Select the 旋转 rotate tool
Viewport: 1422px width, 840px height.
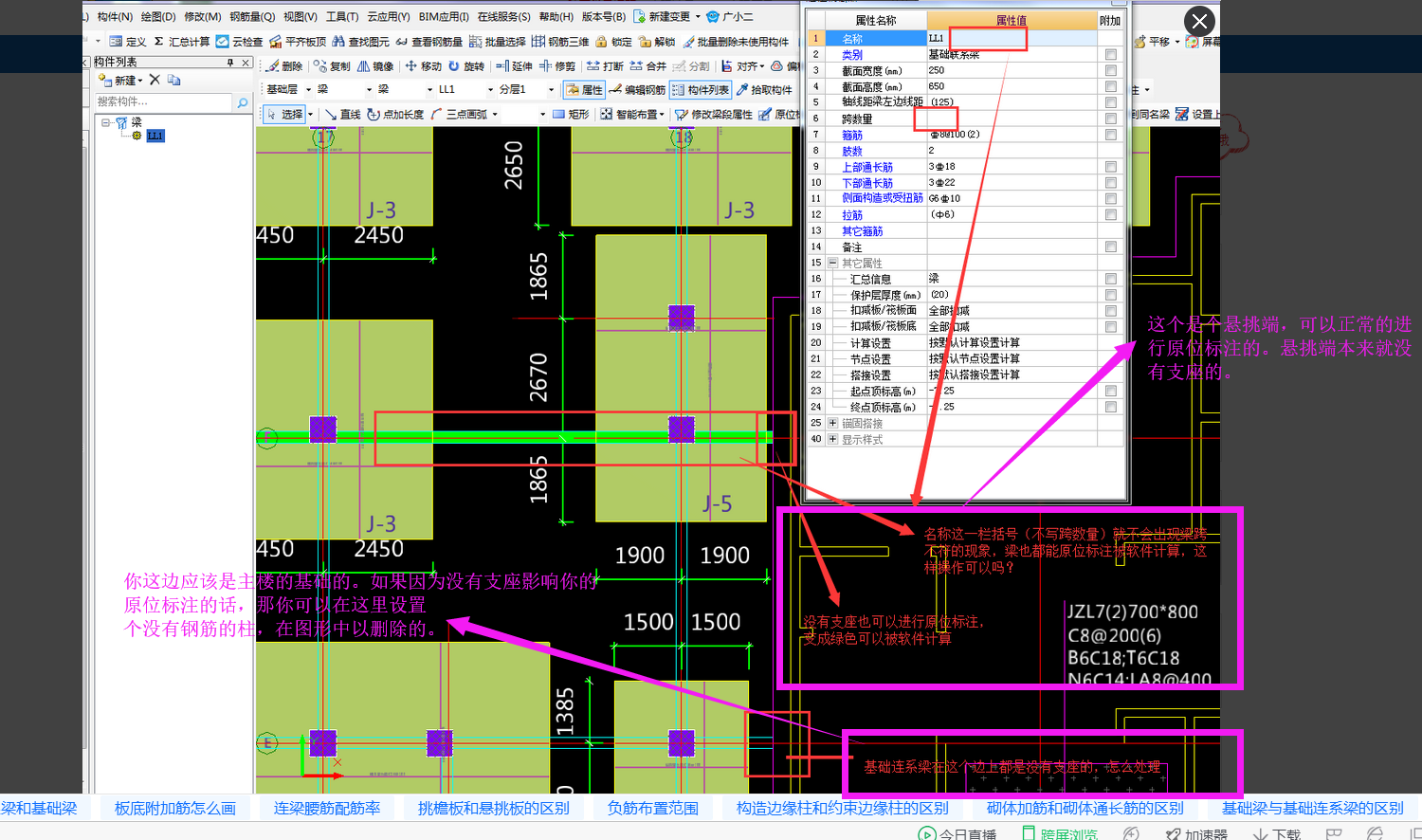tap(466, 66)
